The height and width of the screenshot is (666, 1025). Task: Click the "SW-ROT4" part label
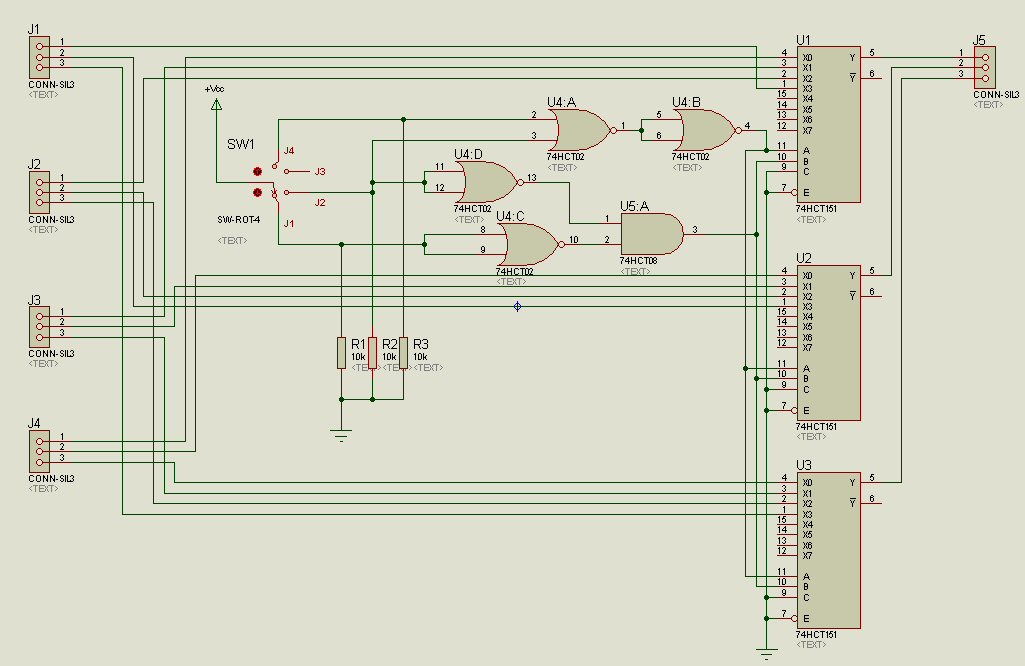(x=239, y=220)
